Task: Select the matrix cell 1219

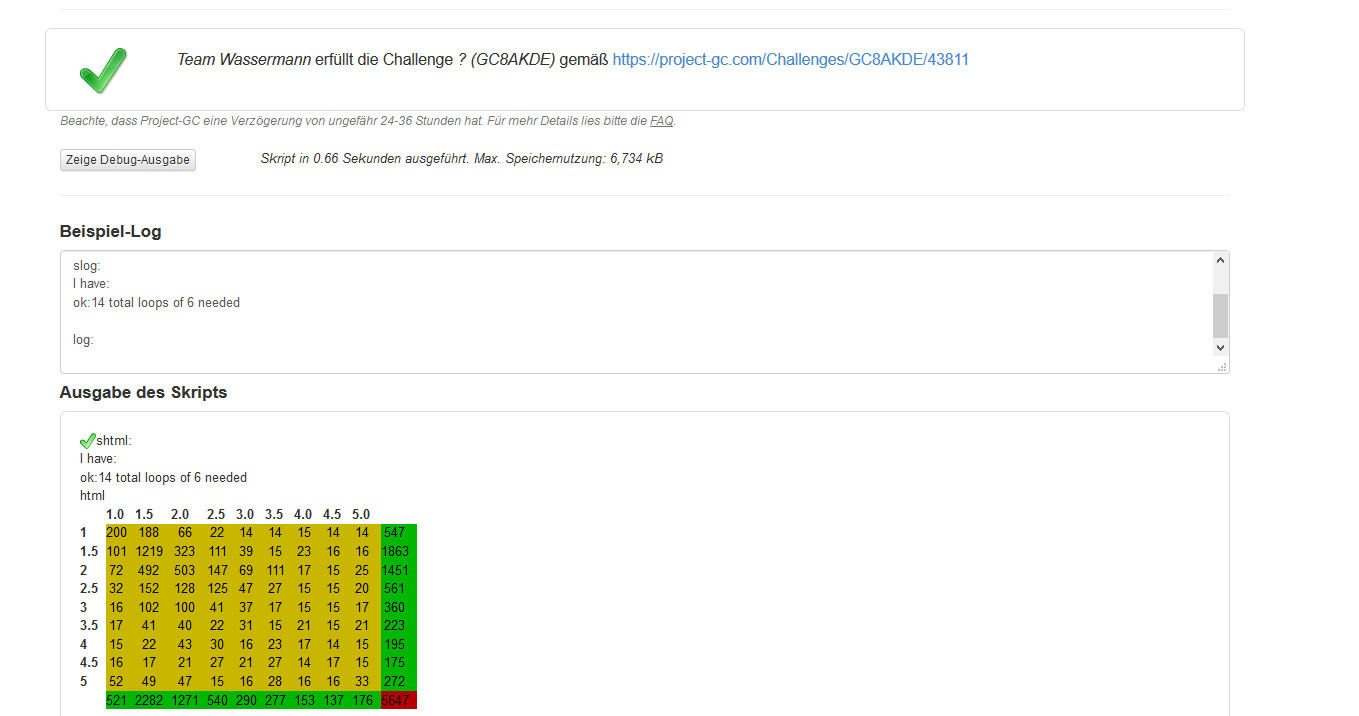Action: [149, 551]
